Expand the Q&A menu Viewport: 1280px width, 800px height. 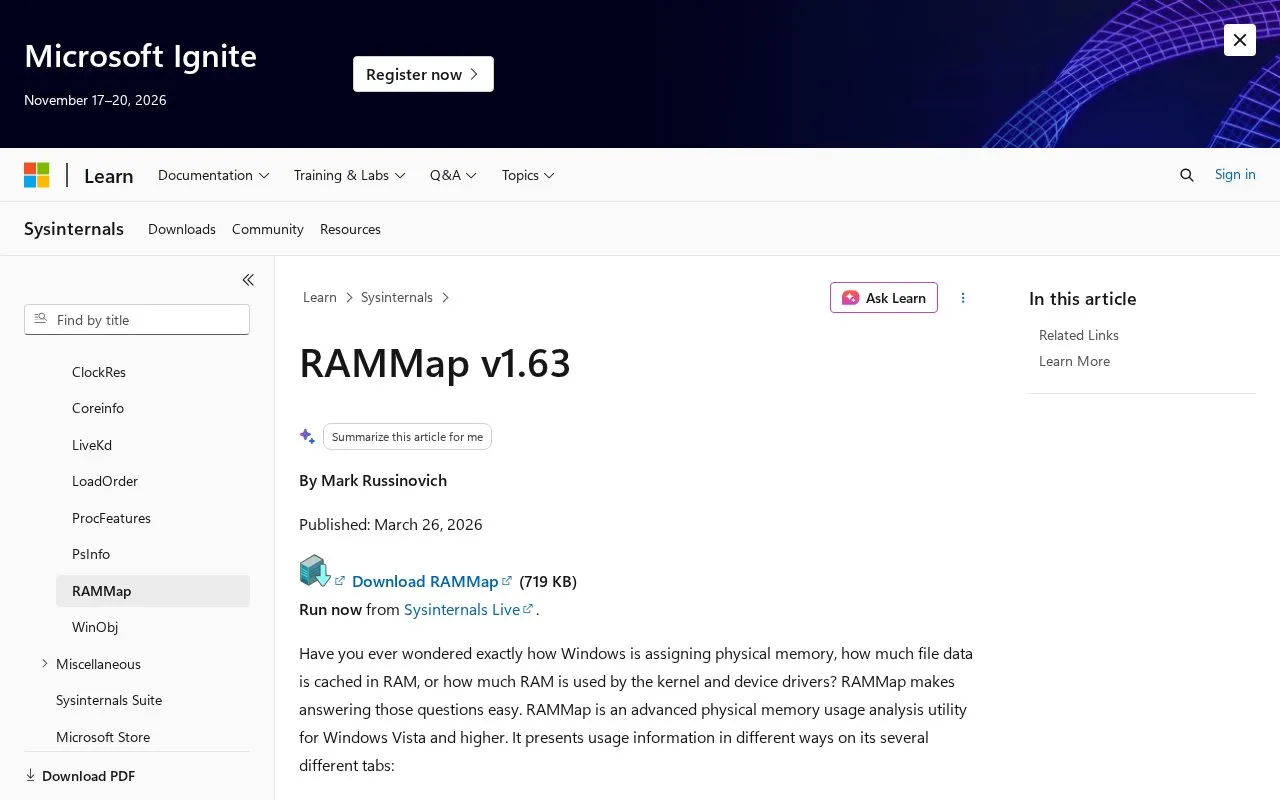point(453,175)
